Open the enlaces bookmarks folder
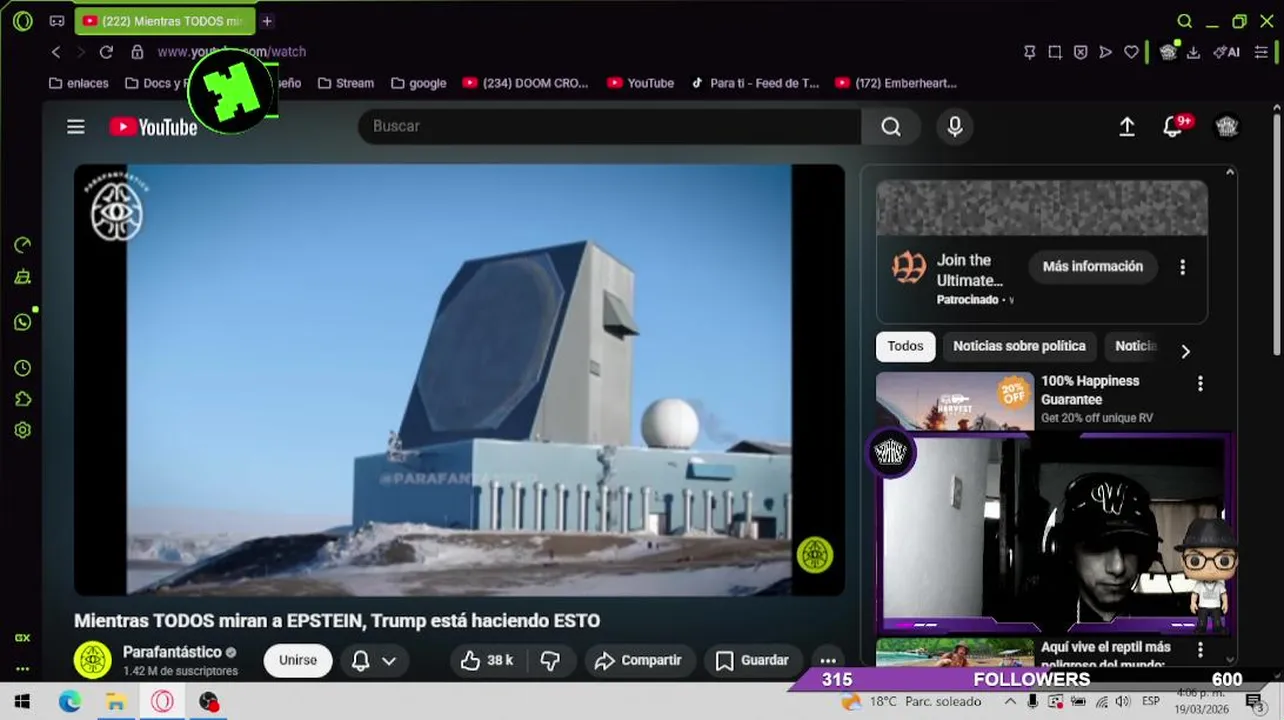The height and width of the screenshot is (720, 1284). (78, 83)
